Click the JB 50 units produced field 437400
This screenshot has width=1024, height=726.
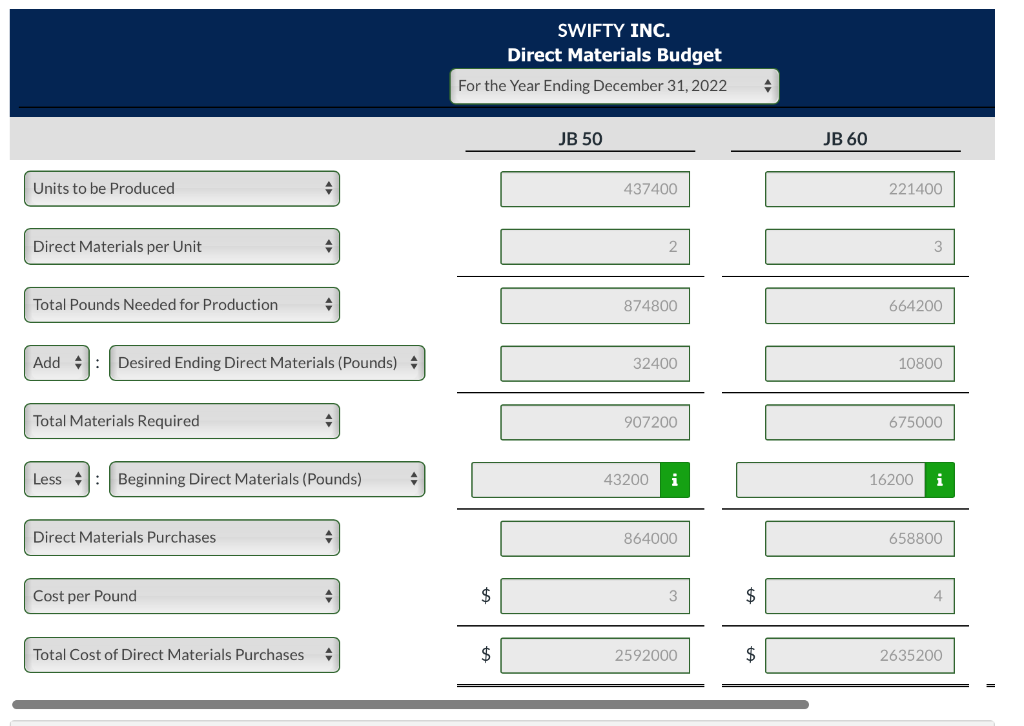coord(595,189)
